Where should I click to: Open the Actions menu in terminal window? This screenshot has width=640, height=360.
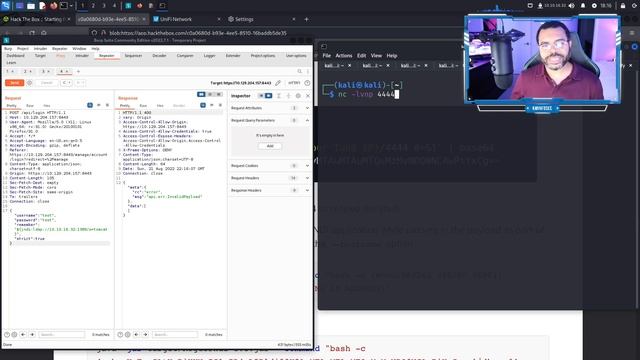pos(344,56)
